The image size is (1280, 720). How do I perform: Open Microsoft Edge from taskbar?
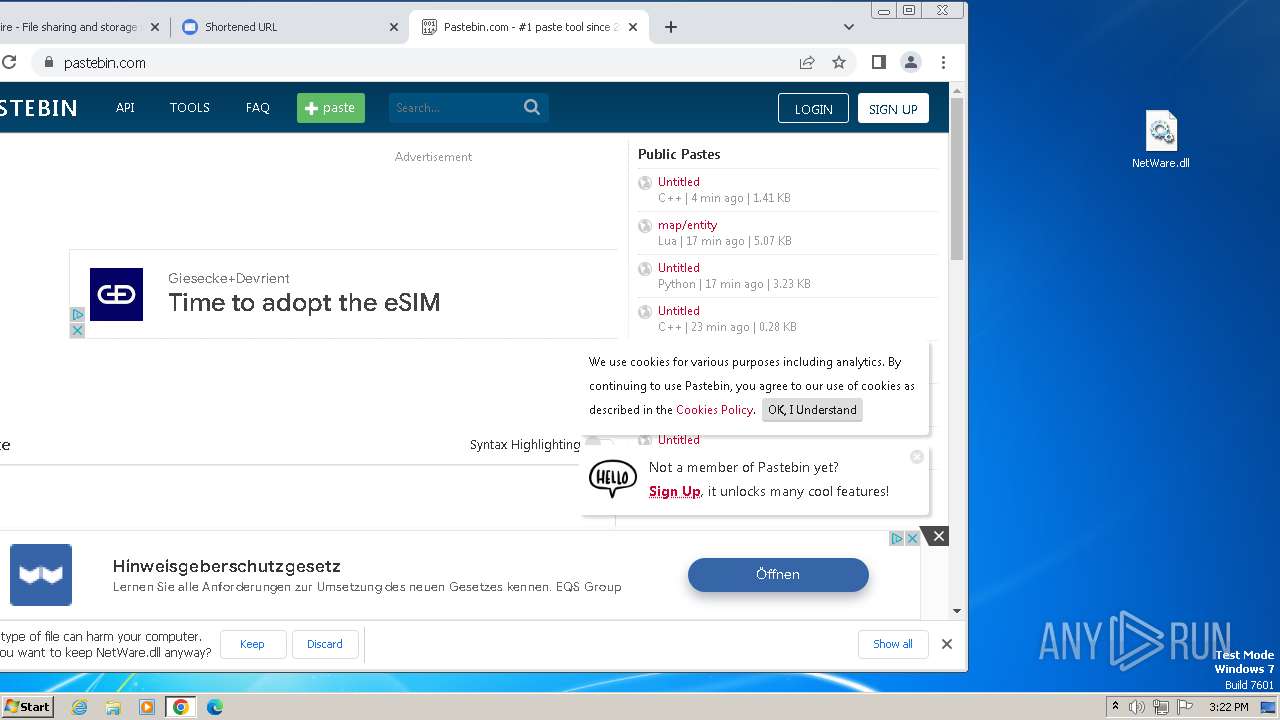pos(215,707)
